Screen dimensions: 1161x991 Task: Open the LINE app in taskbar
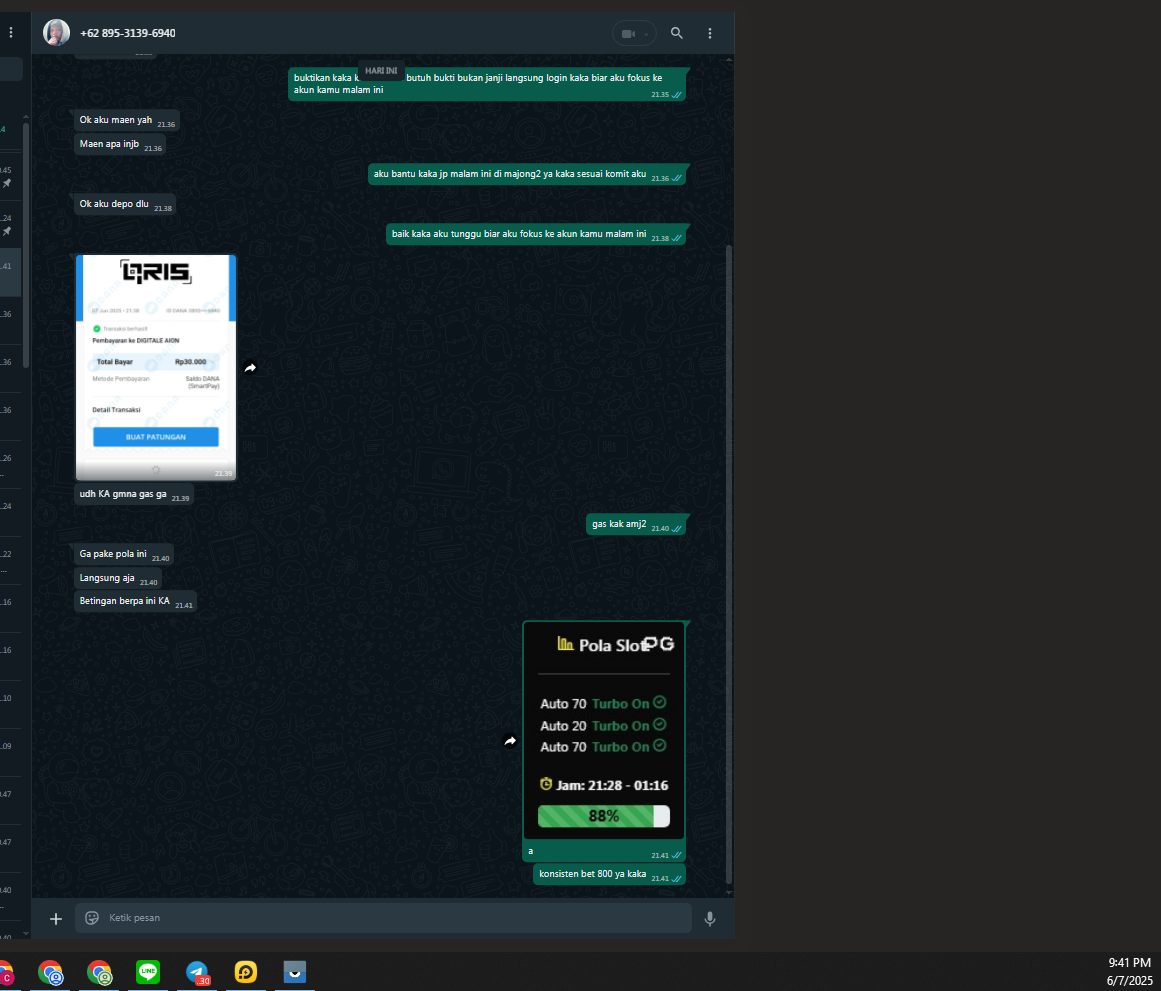tap(148, 972)
